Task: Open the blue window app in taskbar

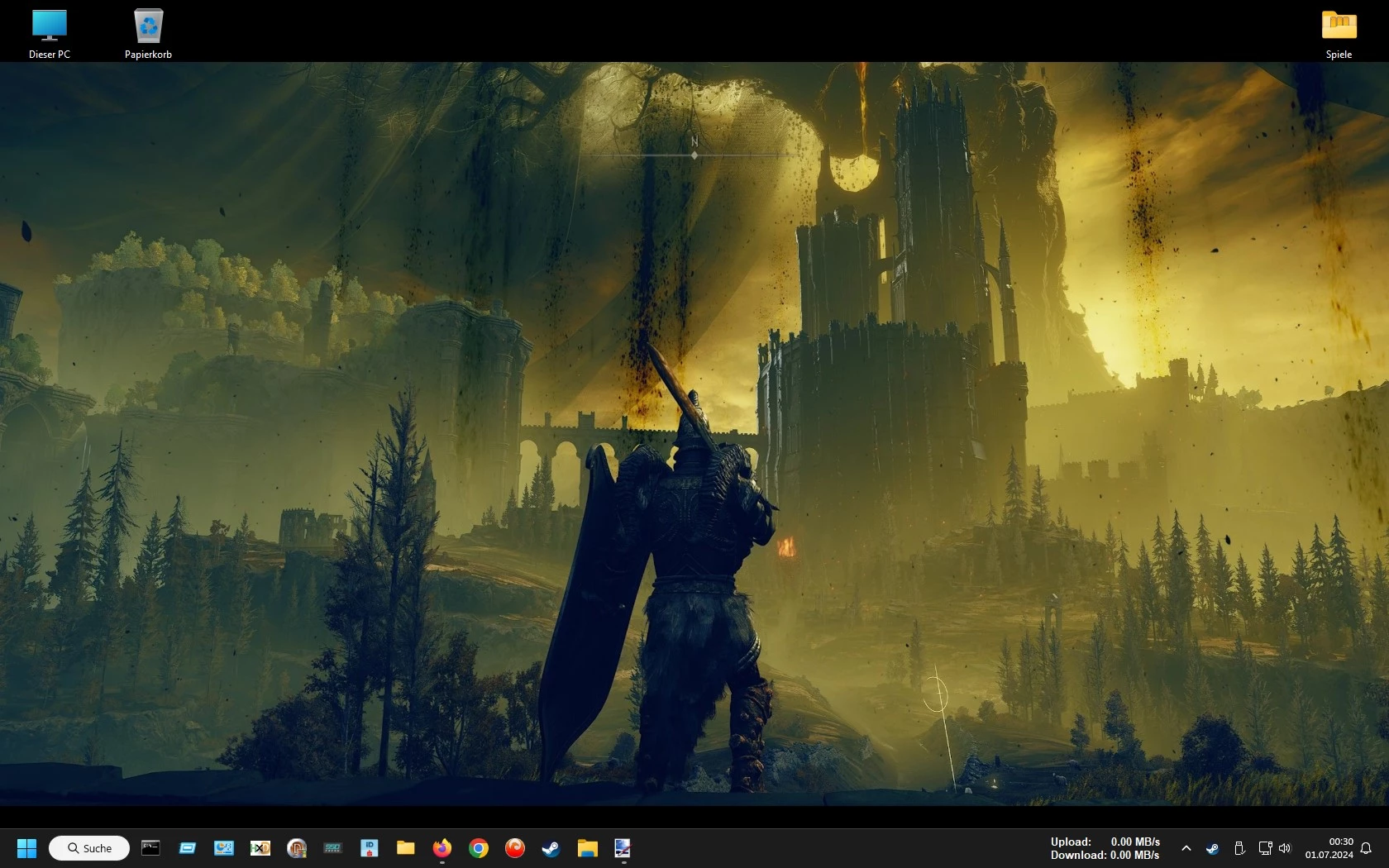Action: tap(187, 848)
